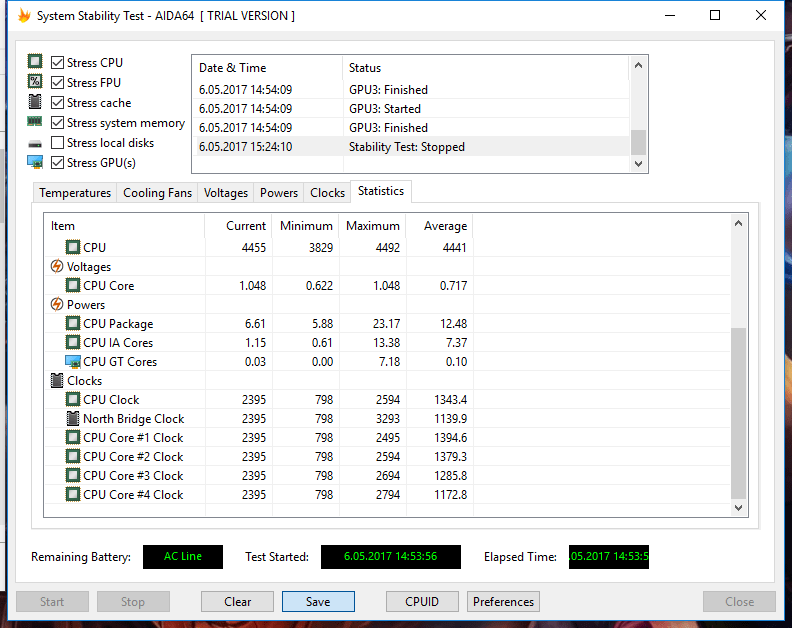Click the disk drive icon beside Stress local disks
The height and width of the screenshot is (628, 792).
[x=35, y=143]
